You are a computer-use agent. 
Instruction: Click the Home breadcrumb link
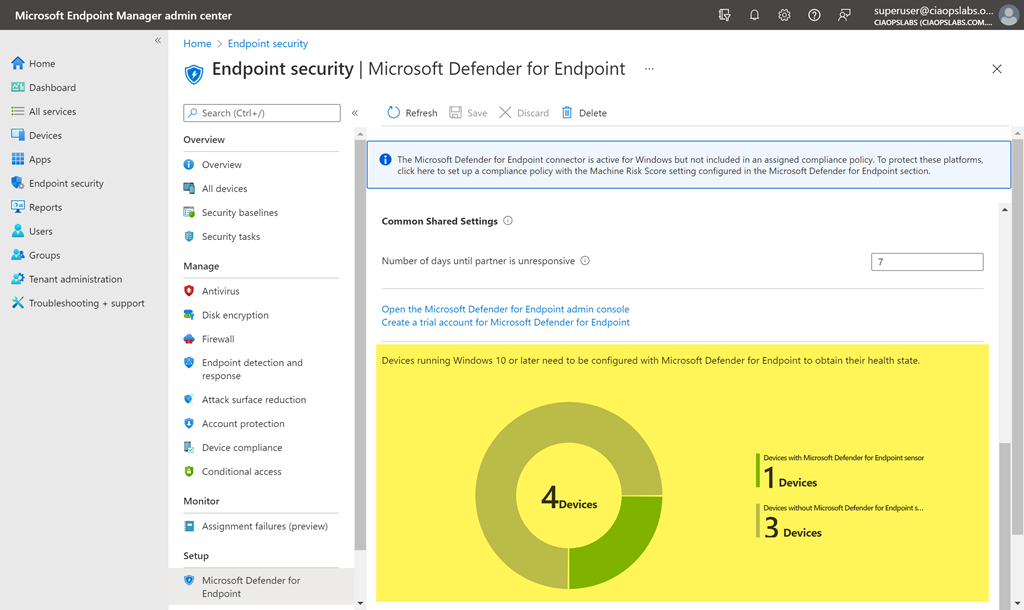(197, 44)
